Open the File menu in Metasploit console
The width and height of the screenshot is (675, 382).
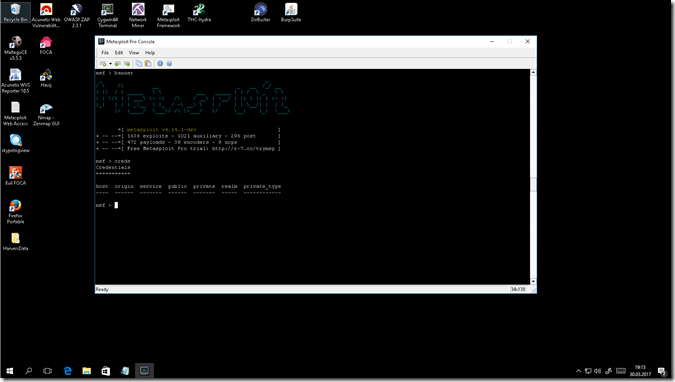pyautogui.click(x=105, y=53)
